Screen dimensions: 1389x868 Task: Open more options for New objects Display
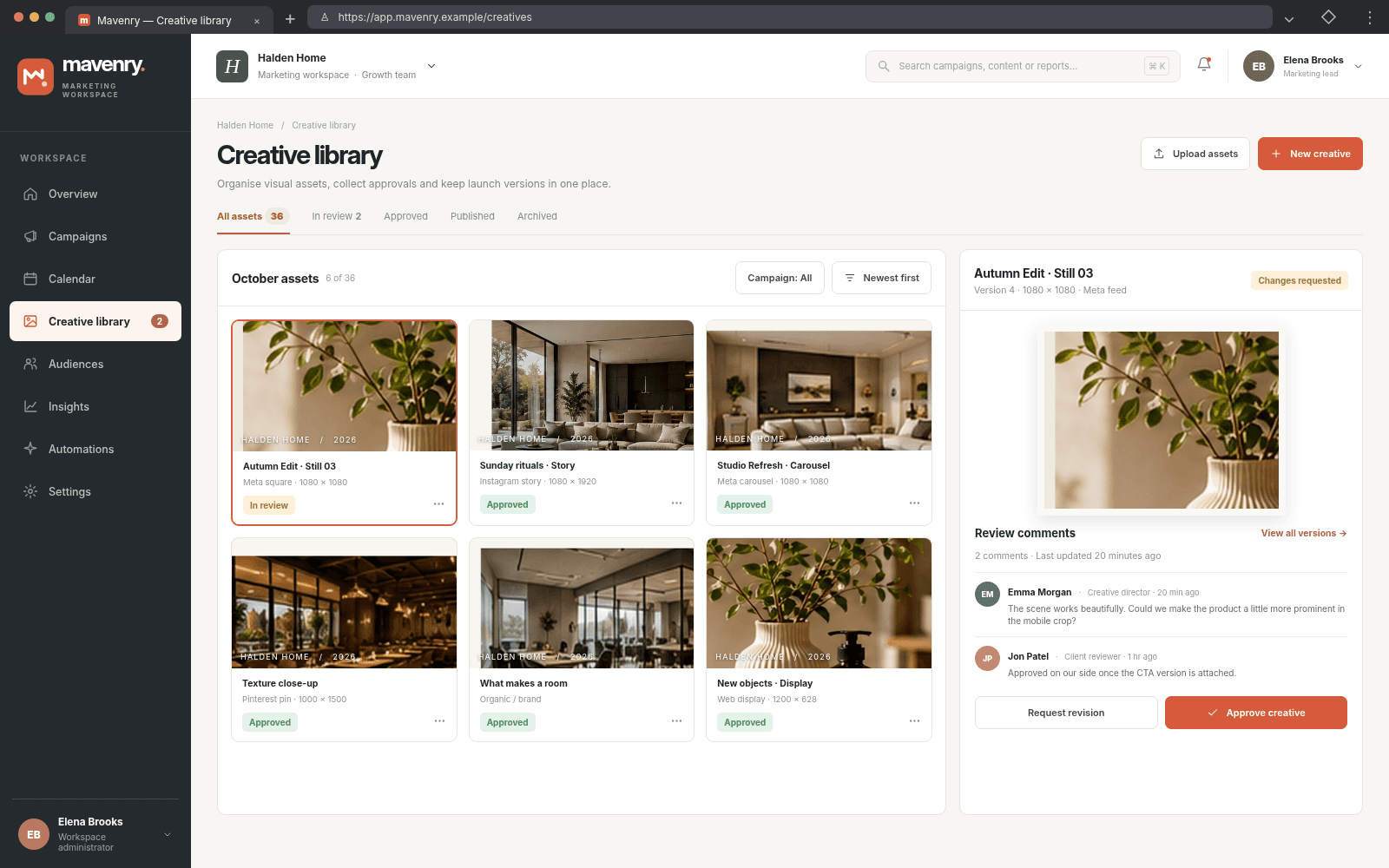coord(914,721)
